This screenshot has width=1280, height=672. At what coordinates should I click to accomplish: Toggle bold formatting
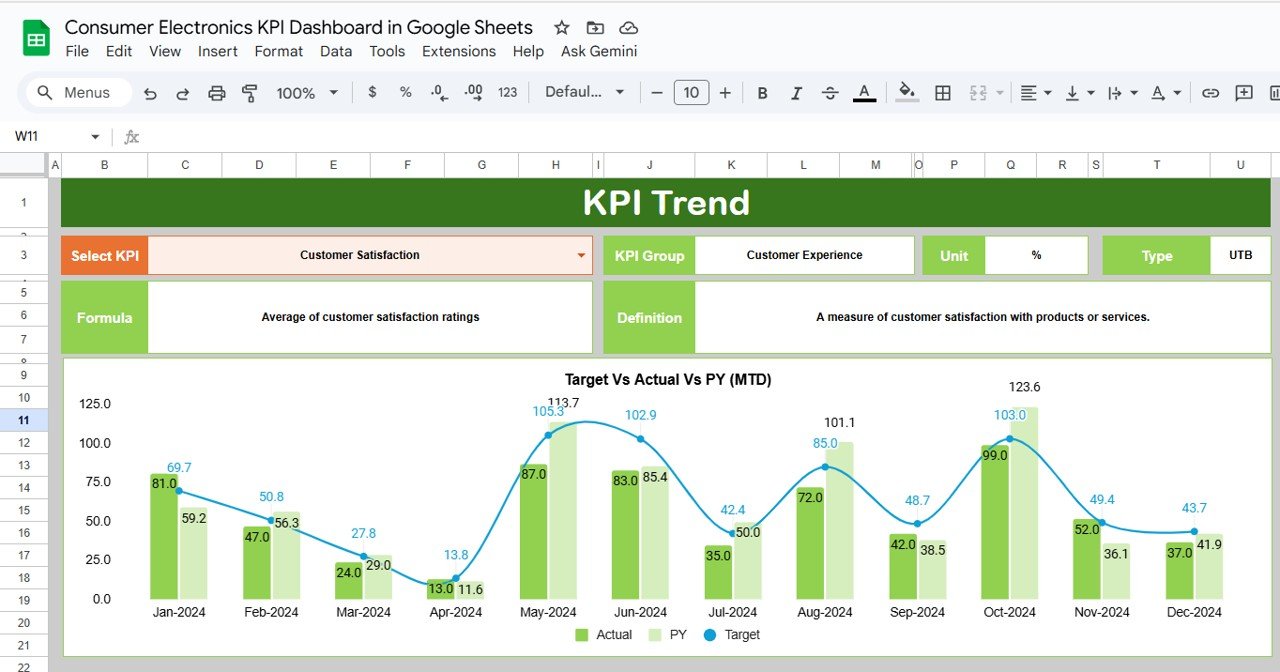[x=762, y=92]
